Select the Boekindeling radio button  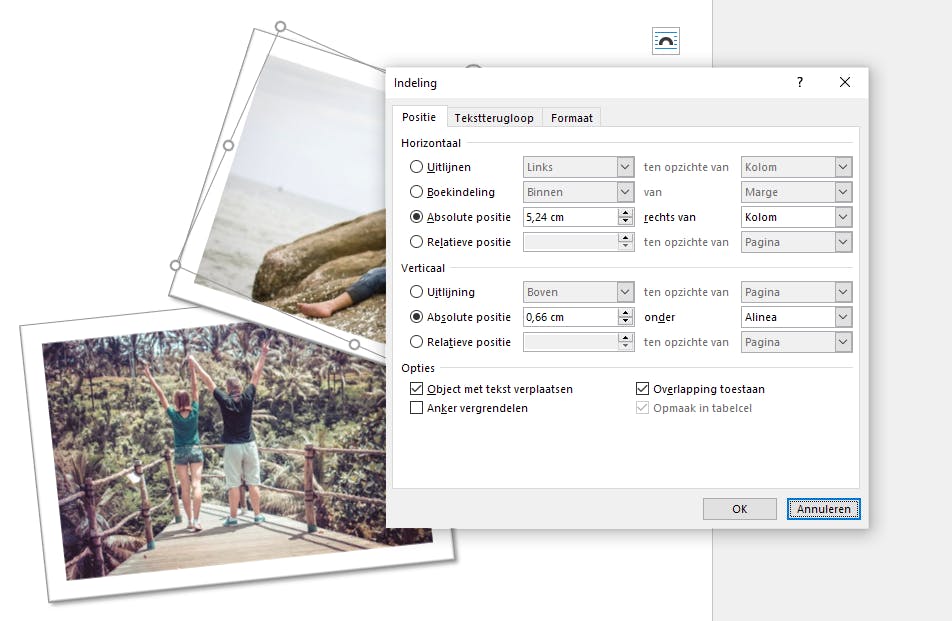pyautogui.click(x=416, y=192)
